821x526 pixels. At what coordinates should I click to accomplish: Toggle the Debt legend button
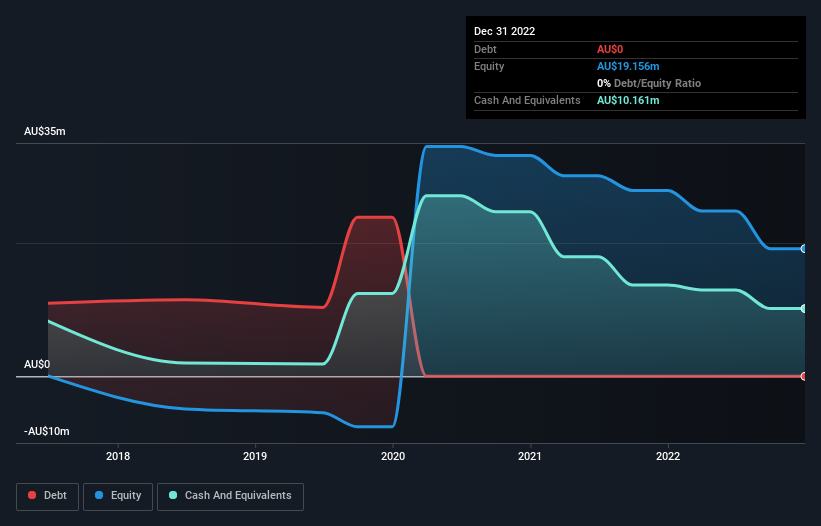(48, 496)
